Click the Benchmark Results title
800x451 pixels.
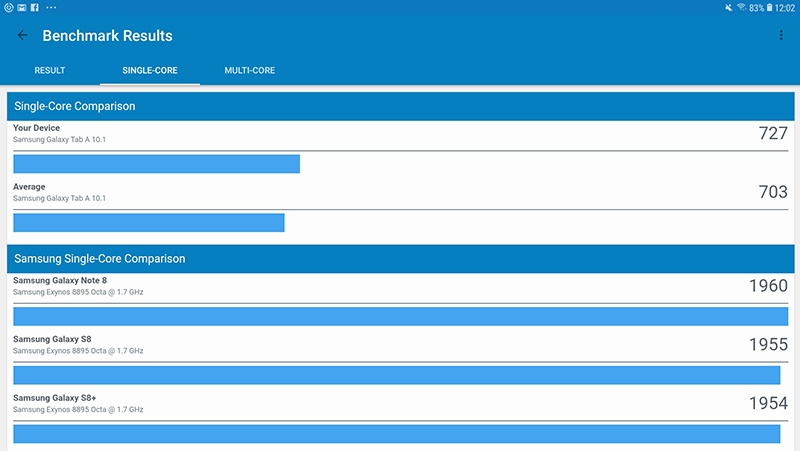click(107, 36)
